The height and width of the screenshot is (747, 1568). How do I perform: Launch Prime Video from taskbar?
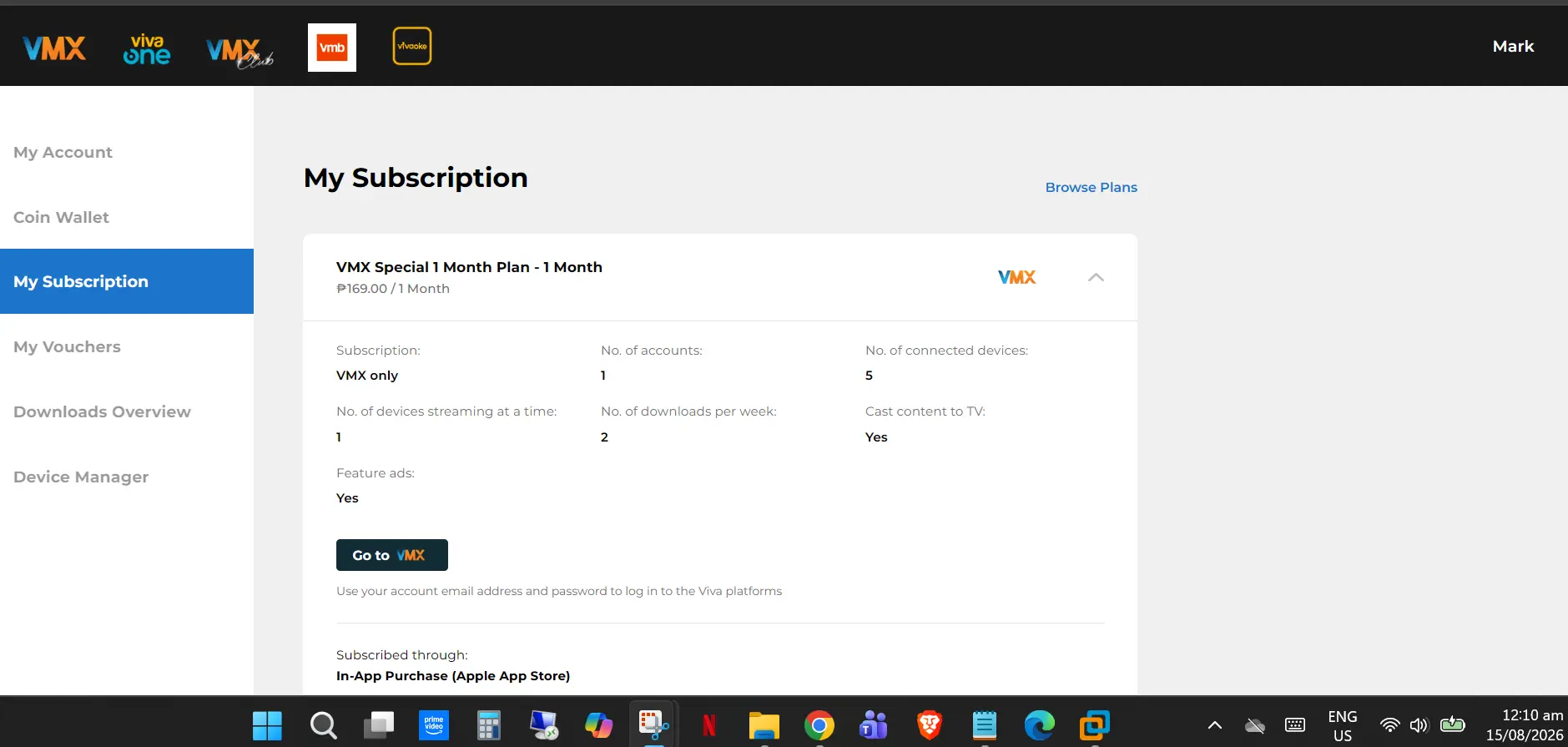click(434, 725)
